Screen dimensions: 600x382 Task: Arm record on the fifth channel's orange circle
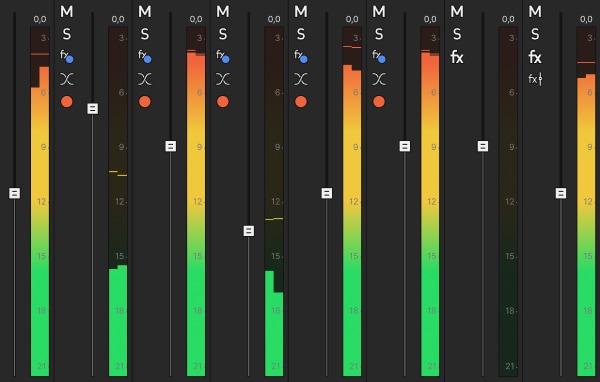tap(379, 102)
